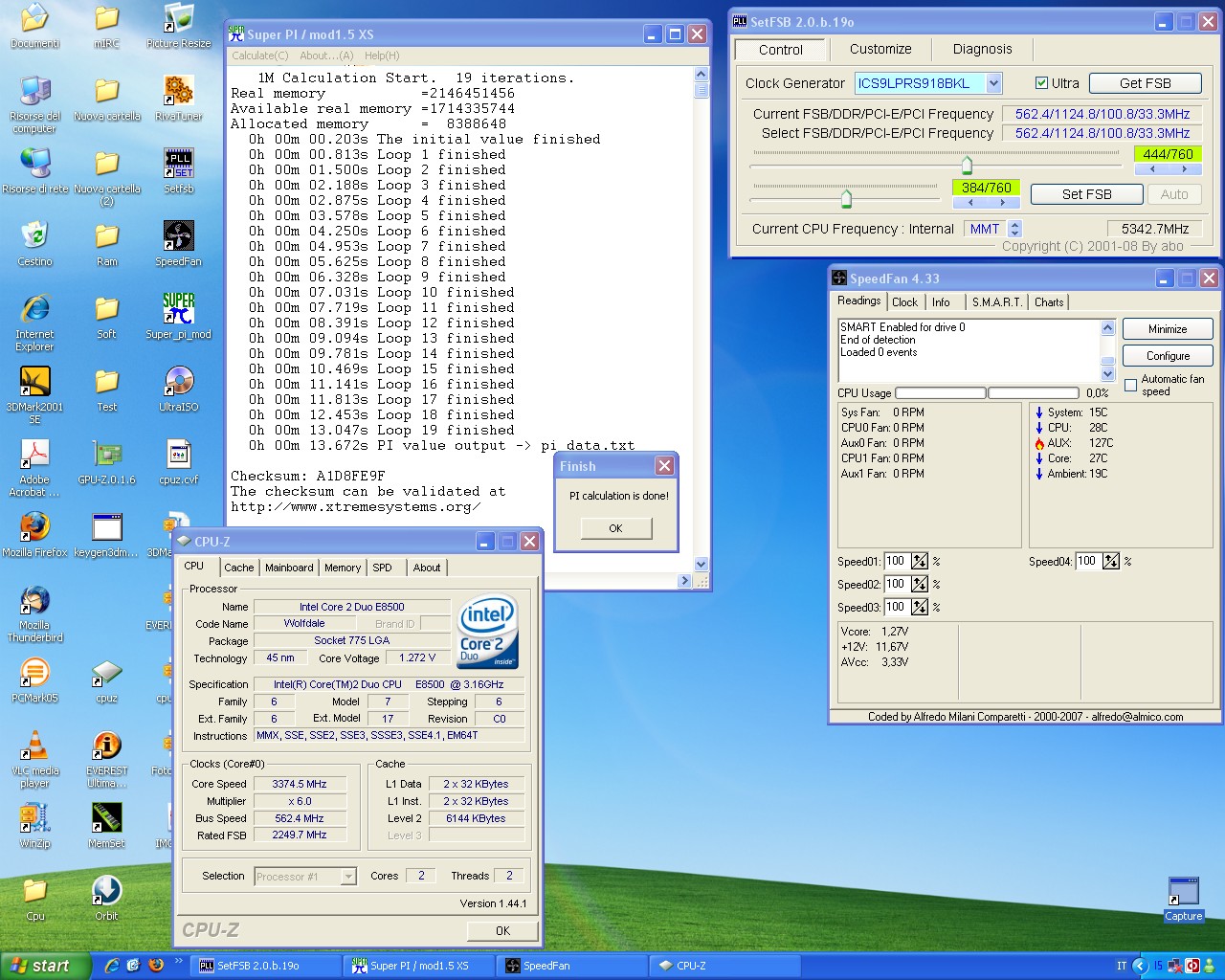
Task: Open the UltraISO desktop icon
Action: [179, 390]
